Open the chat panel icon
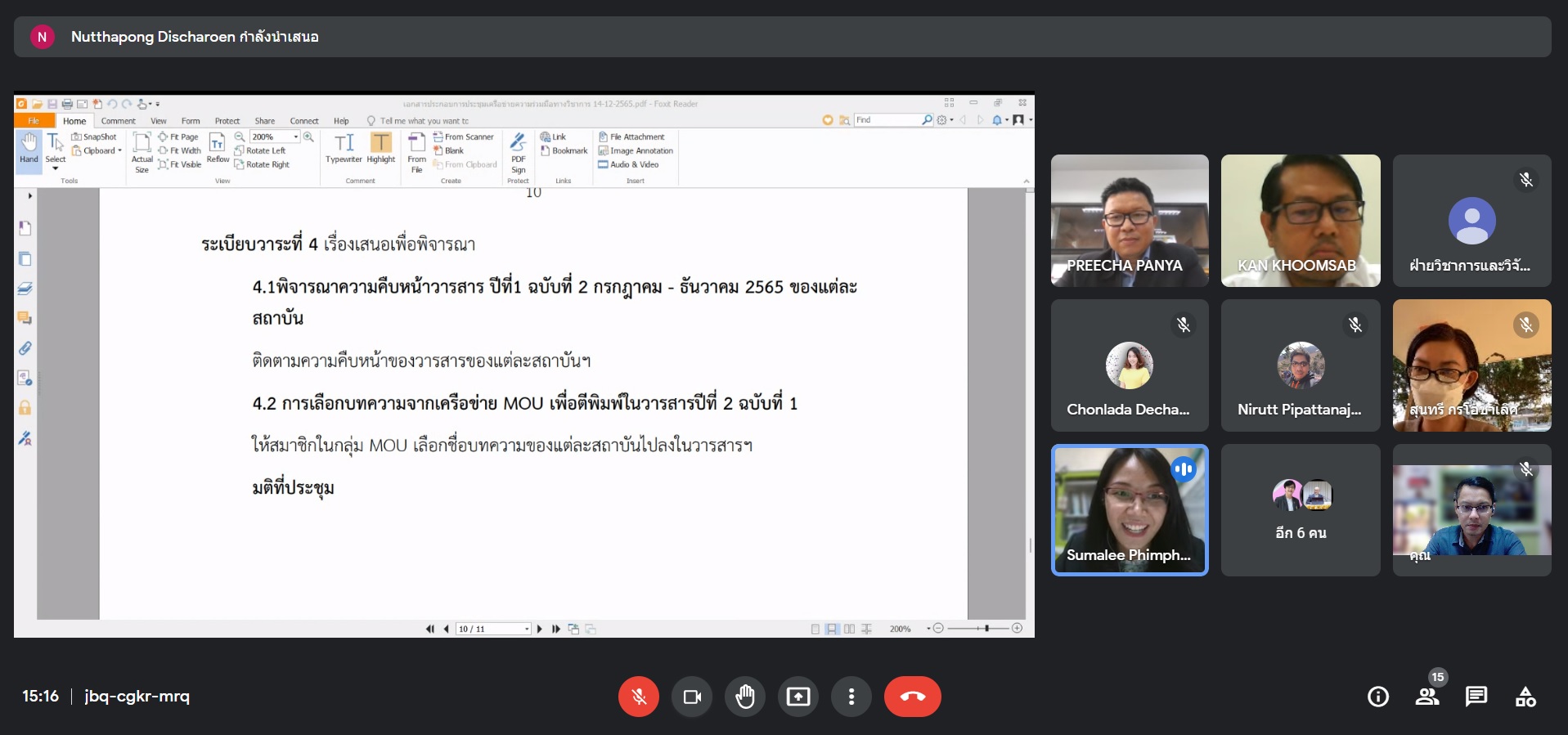 click(x=1476, y=697)
